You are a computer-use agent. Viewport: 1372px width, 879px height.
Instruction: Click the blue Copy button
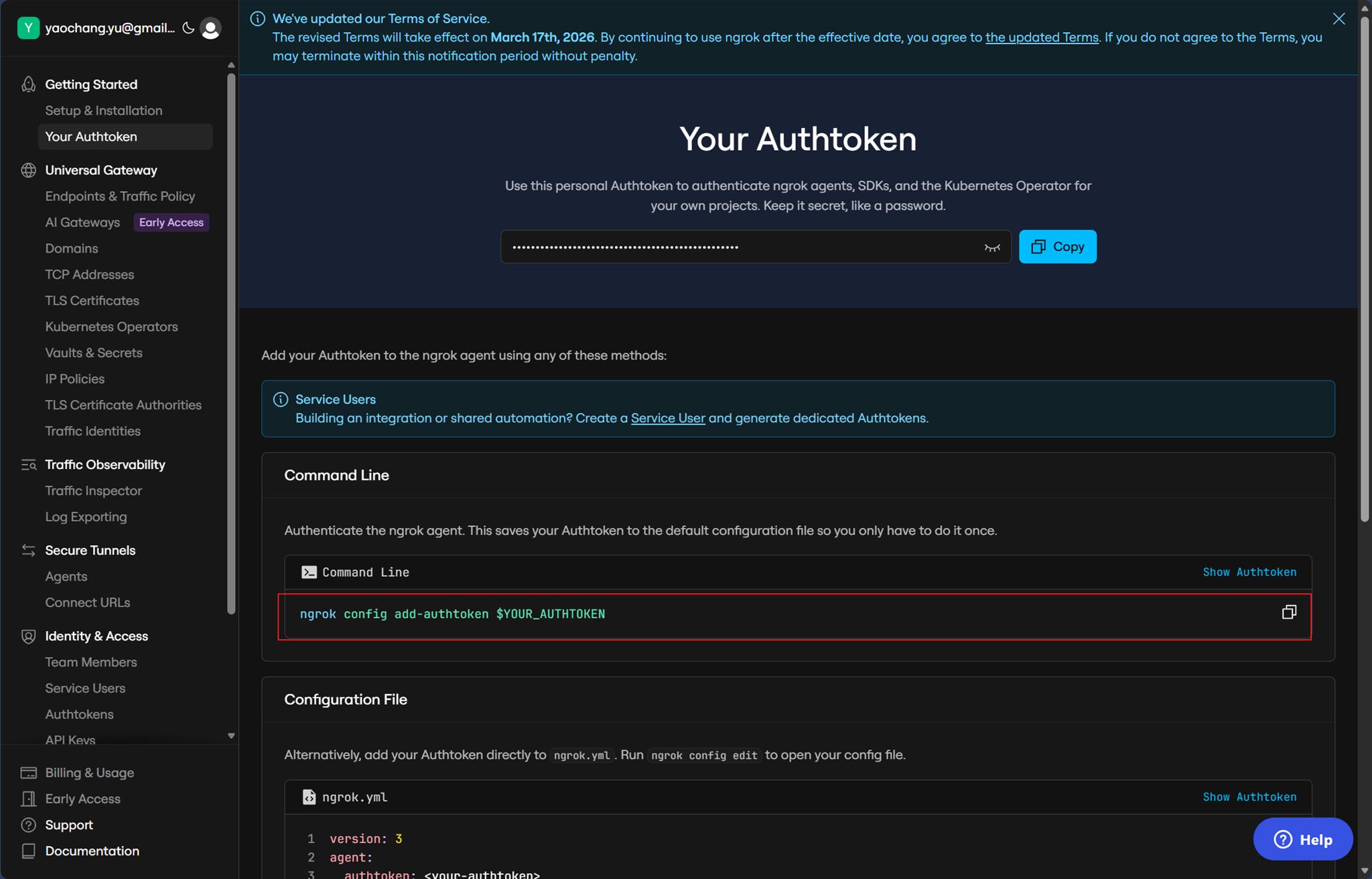pyautogui.click(x=1057, y=247)
